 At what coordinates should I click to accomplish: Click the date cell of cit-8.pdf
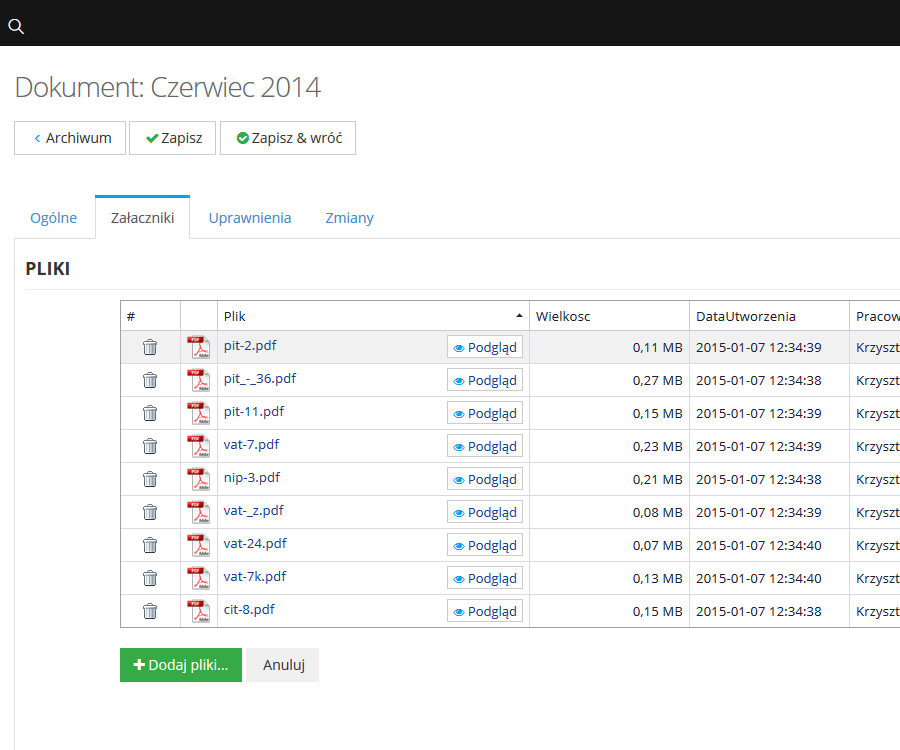769,611
